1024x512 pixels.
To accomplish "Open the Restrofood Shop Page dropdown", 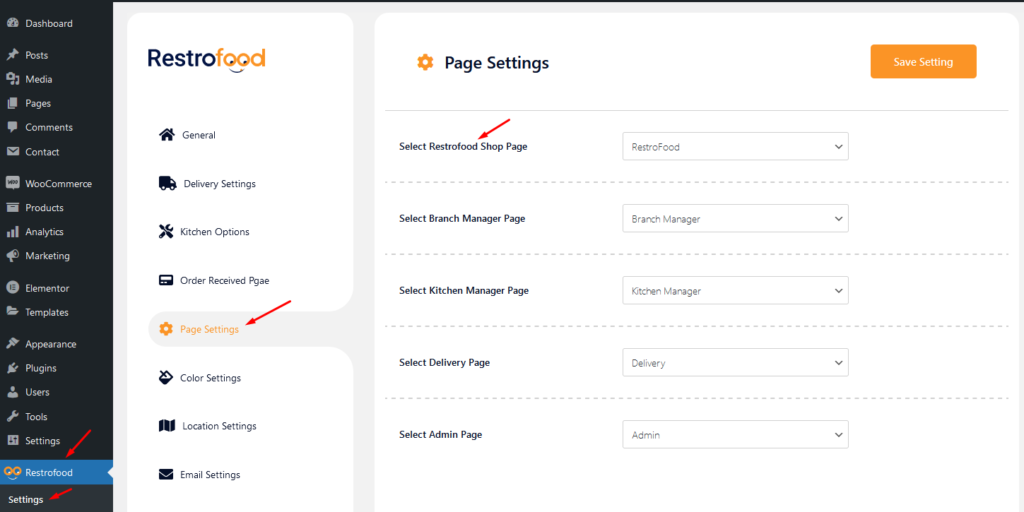I will 735,146.
